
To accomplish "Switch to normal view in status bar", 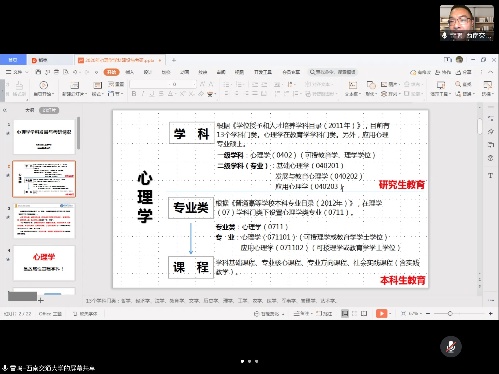I will (x=345, y=313).
